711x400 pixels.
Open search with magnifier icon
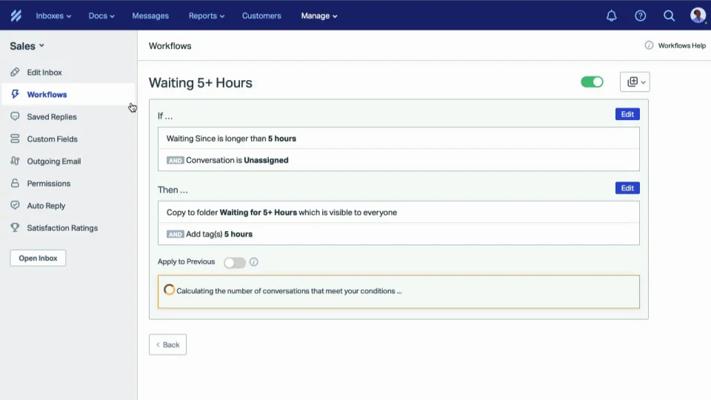[x=669, y=15]
